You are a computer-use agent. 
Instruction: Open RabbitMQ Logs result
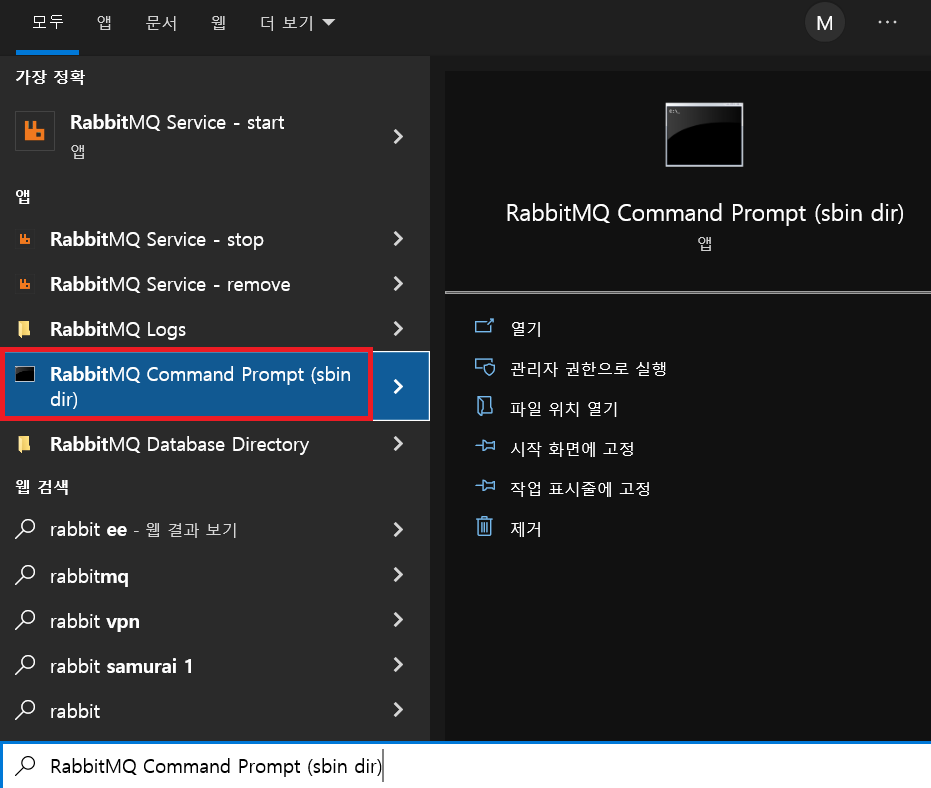point(186,329)
